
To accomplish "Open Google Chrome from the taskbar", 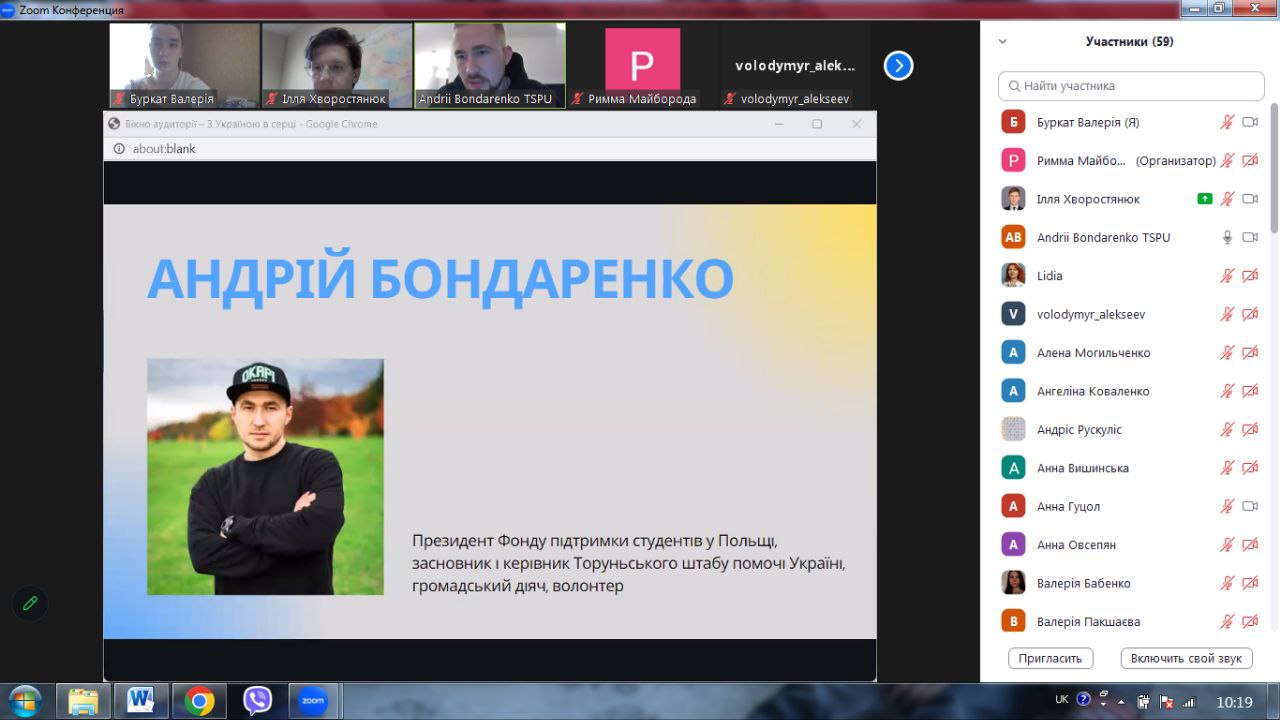I will 199,701.
